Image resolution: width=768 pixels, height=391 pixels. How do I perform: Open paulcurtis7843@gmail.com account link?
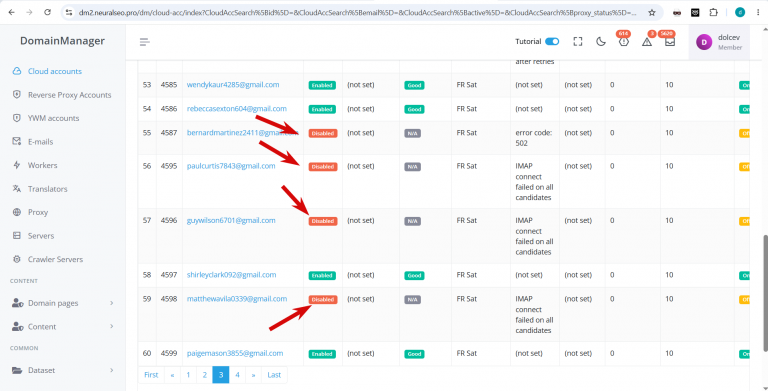pos(231,166)
